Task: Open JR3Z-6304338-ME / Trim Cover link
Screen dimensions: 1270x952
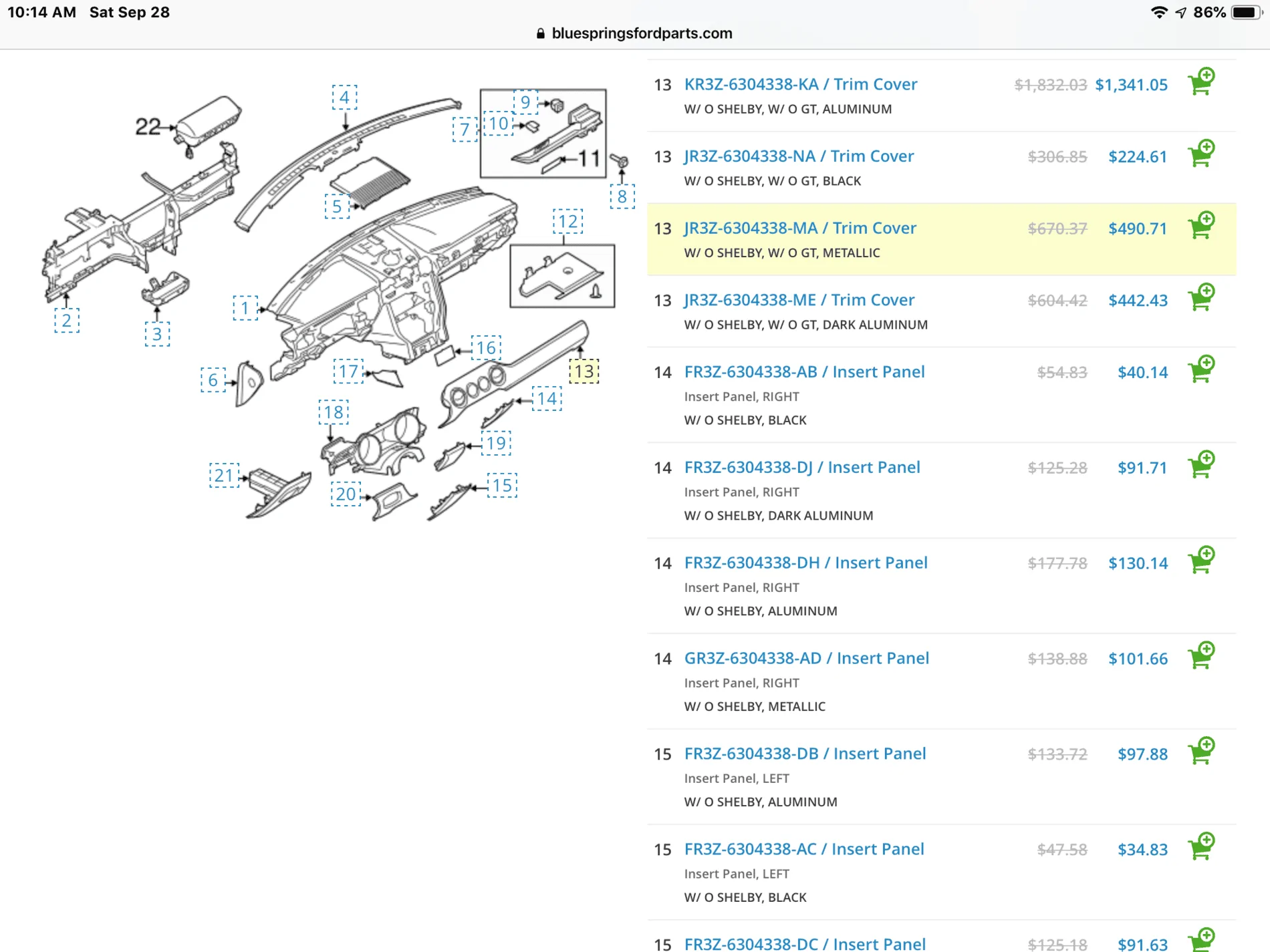Action: point(799,300)
